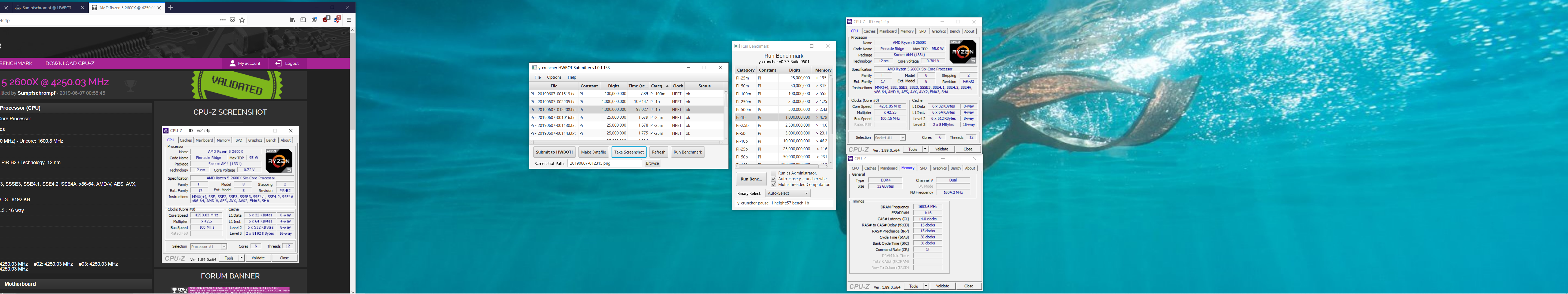1568x294 pixels.
Task: Expand Tools dropdown arrow in top CPU-Z
Action: [925, 149]
